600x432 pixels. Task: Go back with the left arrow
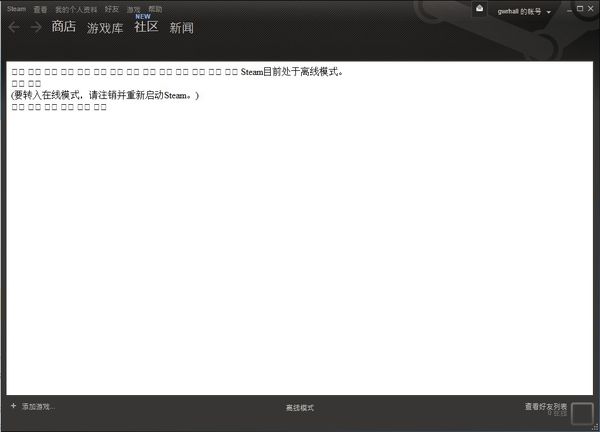click(x=14, y=27)
